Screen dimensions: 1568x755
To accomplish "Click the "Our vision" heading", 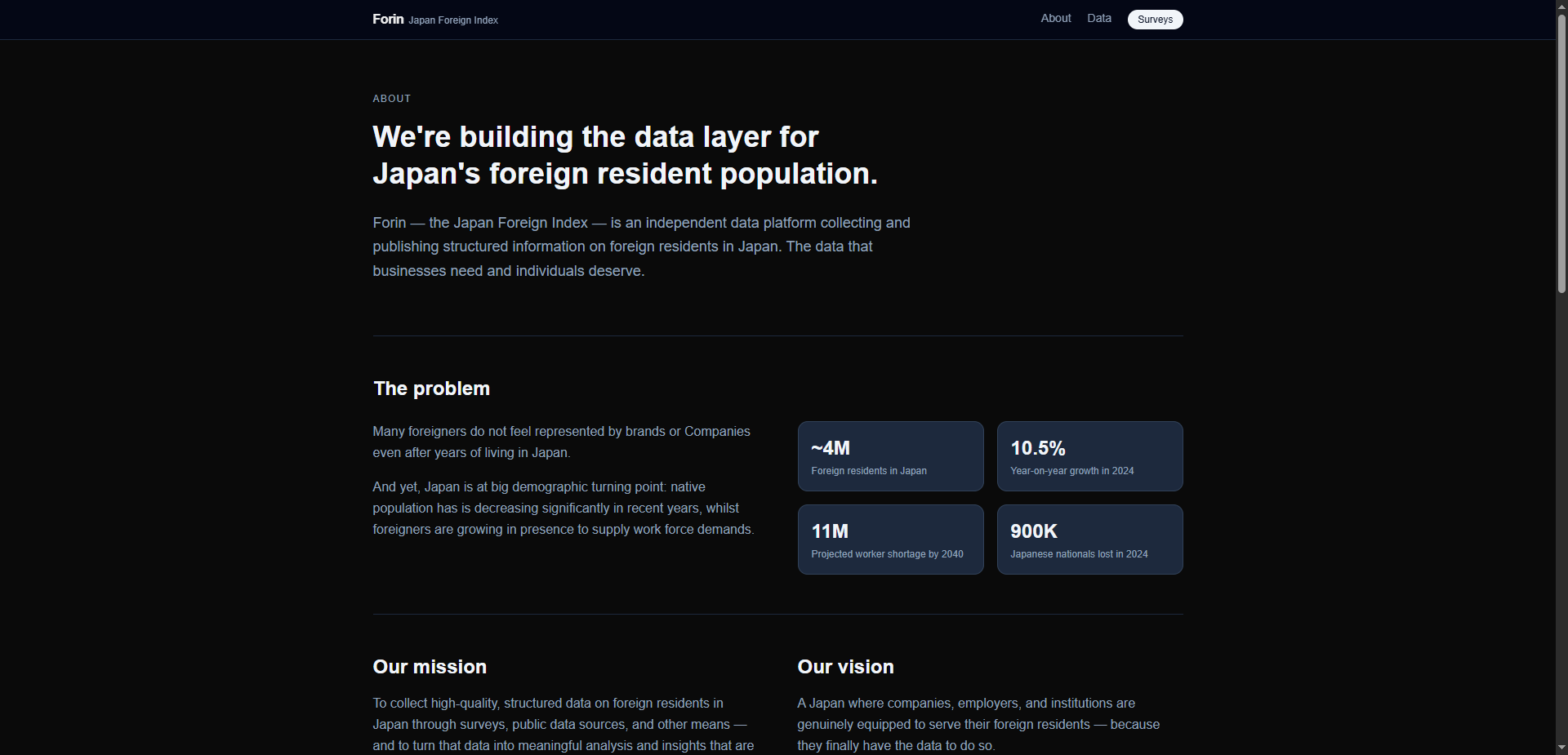I will [845, 667].
